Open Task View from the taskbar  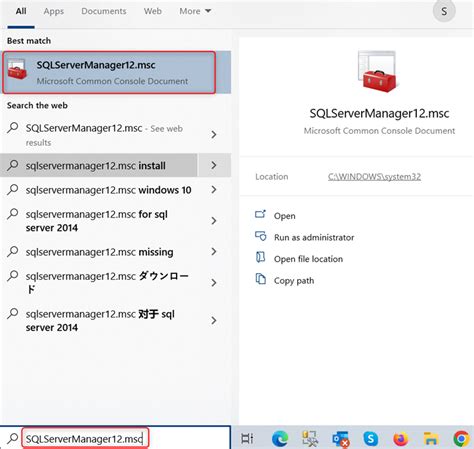click(x=247, y=439)
